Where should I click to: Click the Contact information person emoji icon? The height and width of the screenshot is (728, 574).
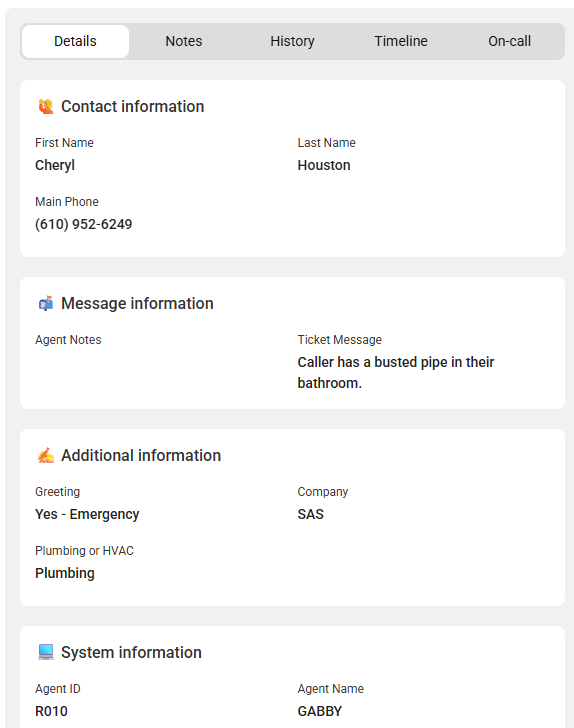pyautogui.click(x=46, y=106)
